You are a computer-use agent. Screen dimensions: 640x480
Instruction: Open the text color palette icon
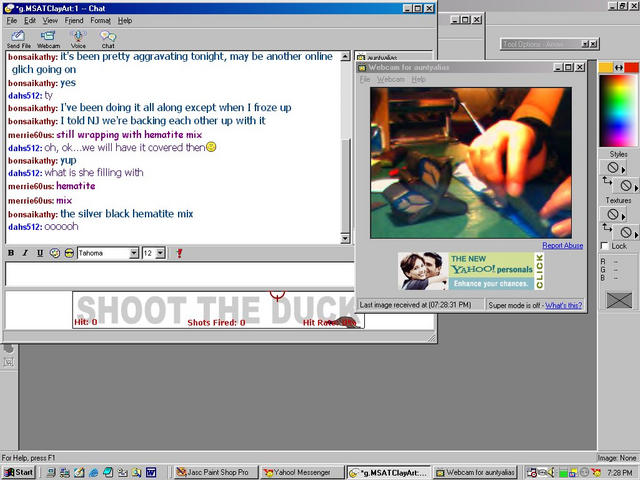[55, 253]
